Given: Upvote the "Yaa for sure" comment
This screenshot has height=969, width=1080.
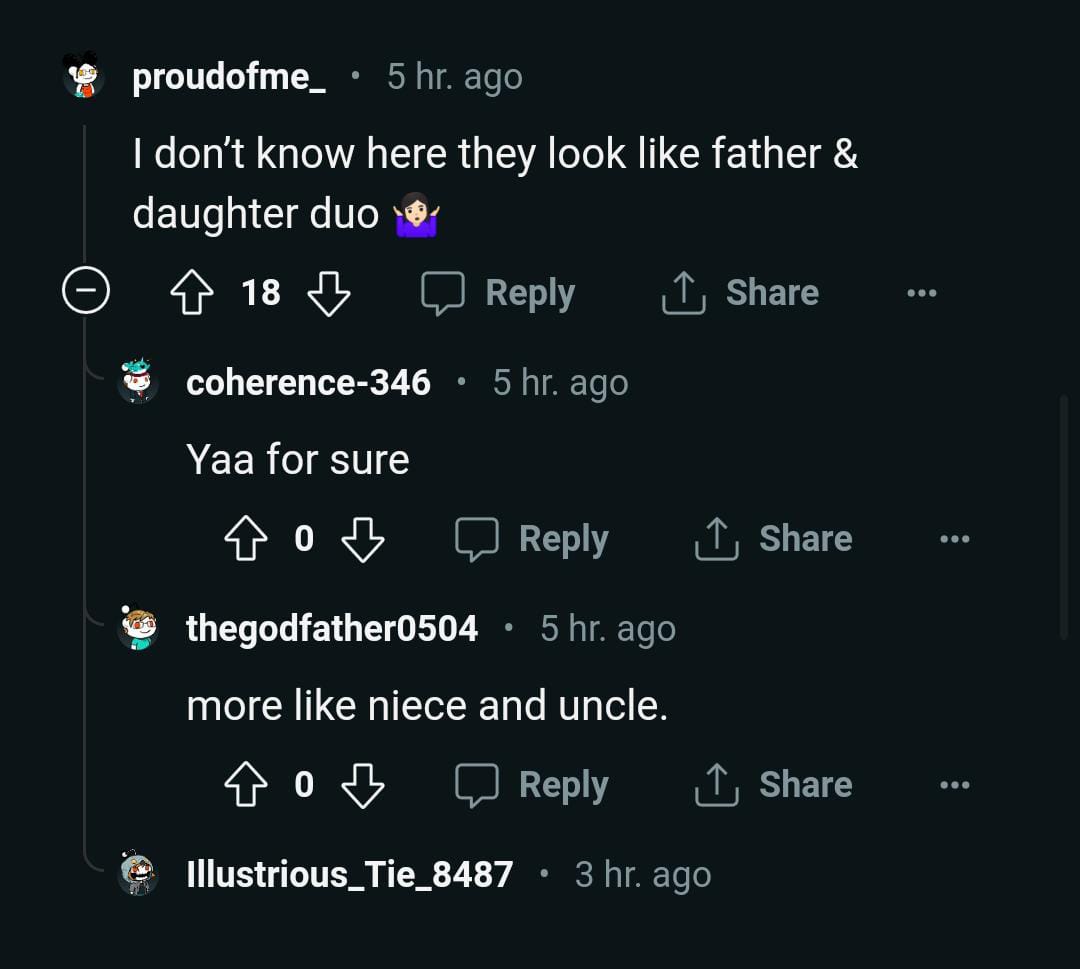Looking at the screenshot, I should point(246,539).
